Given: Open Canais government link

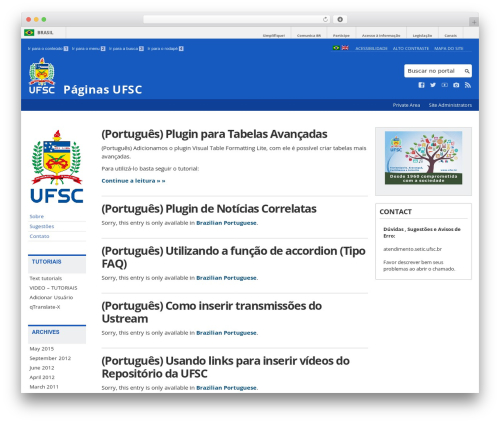Looking at the screenshot, I should pos(450,35).
